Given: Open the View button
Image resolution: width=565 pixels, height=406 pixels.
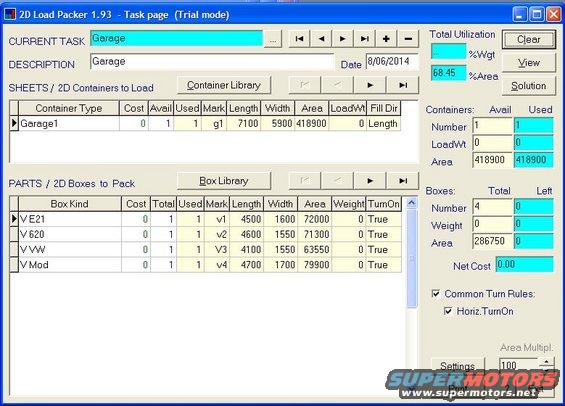Looking at the screenshot, I should click(x=529, y=63).
